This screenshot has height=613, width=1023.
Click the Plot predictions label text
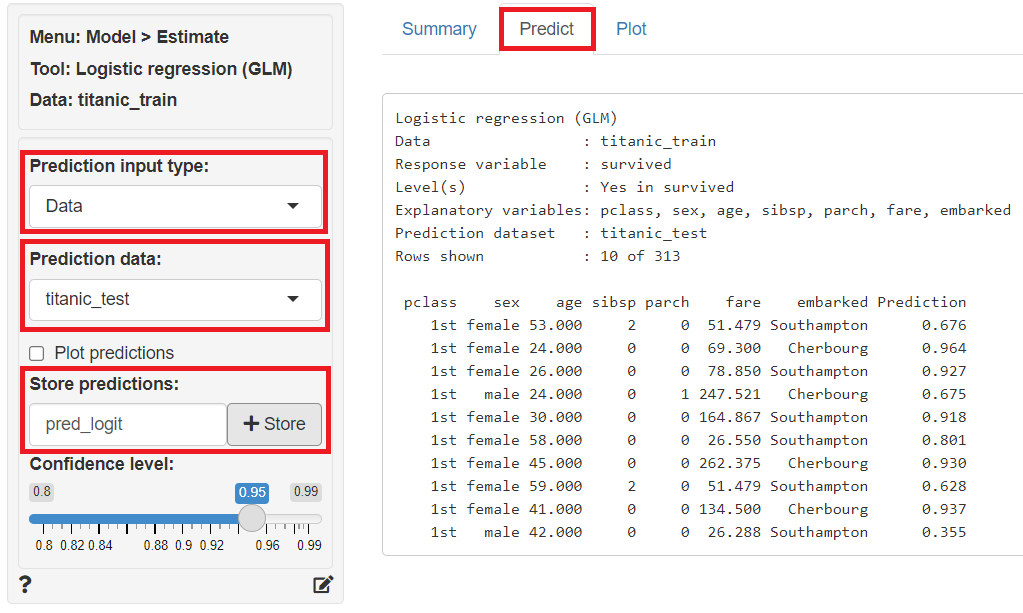pos(114,353)
